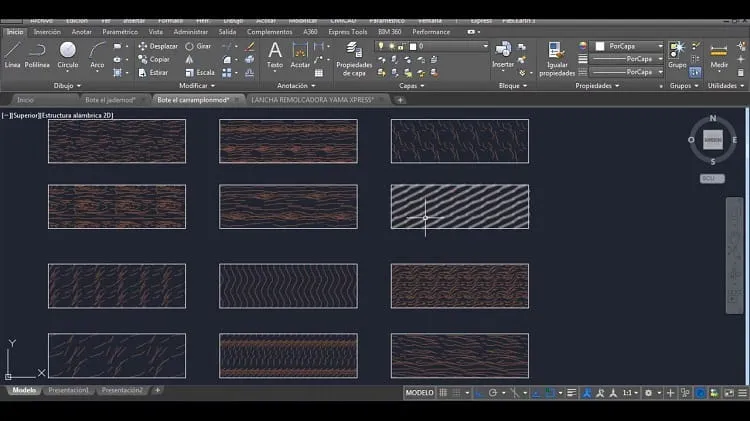Open Propiedades de capa
750x421 pixels.
pyautogui.click(x=354, y=59)
